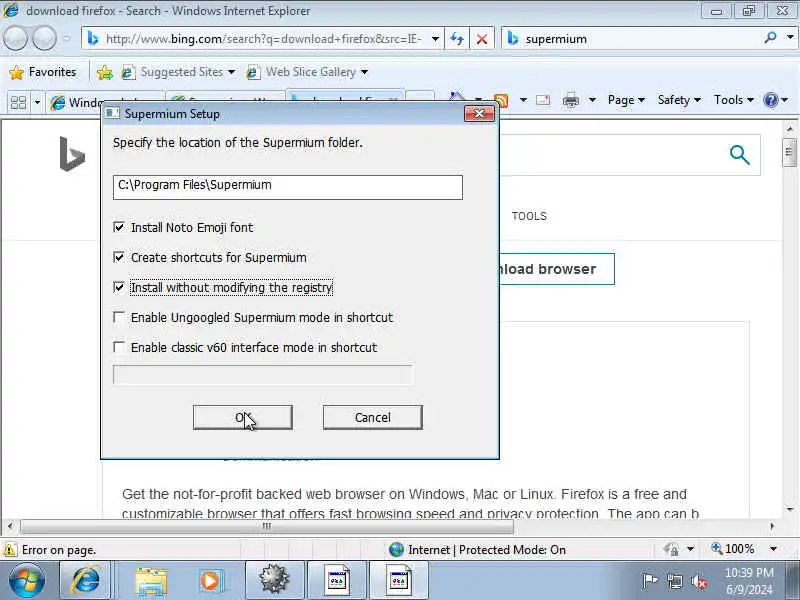
Task: Click scroll right arrow on horizontal scrollbar
Action: click(772, 526)
